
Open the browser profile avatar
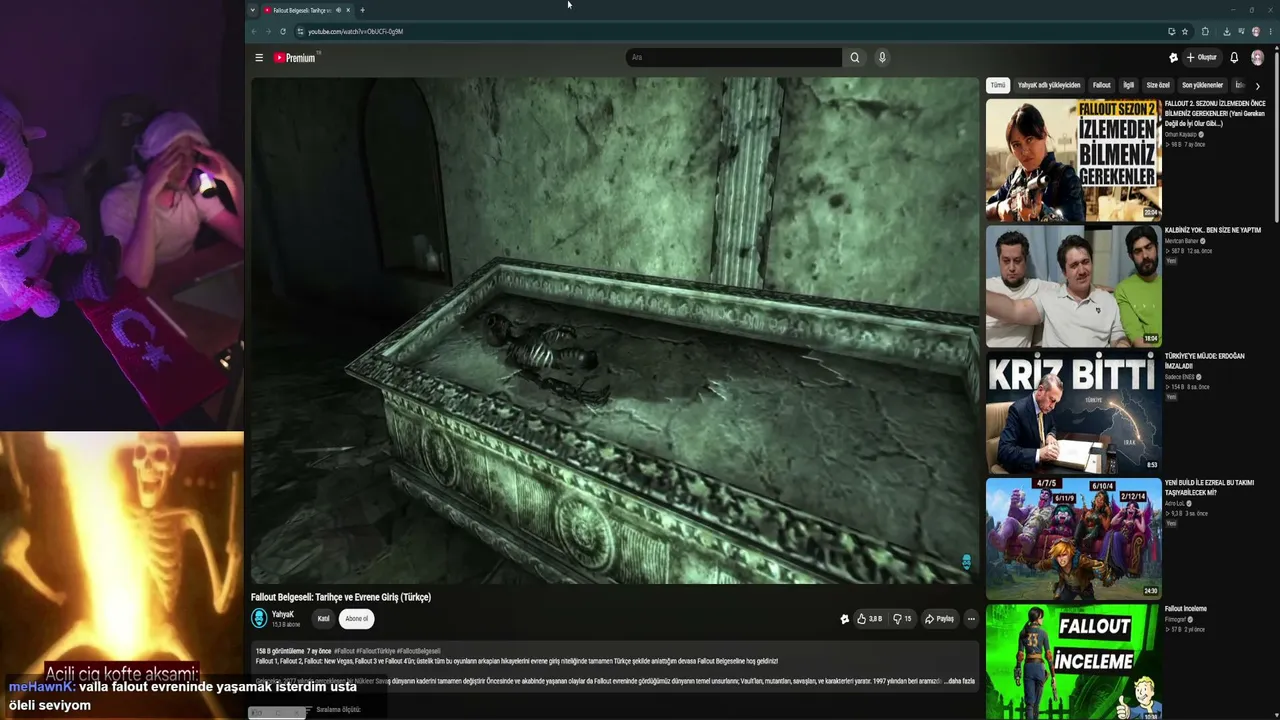click(1256, 32)
